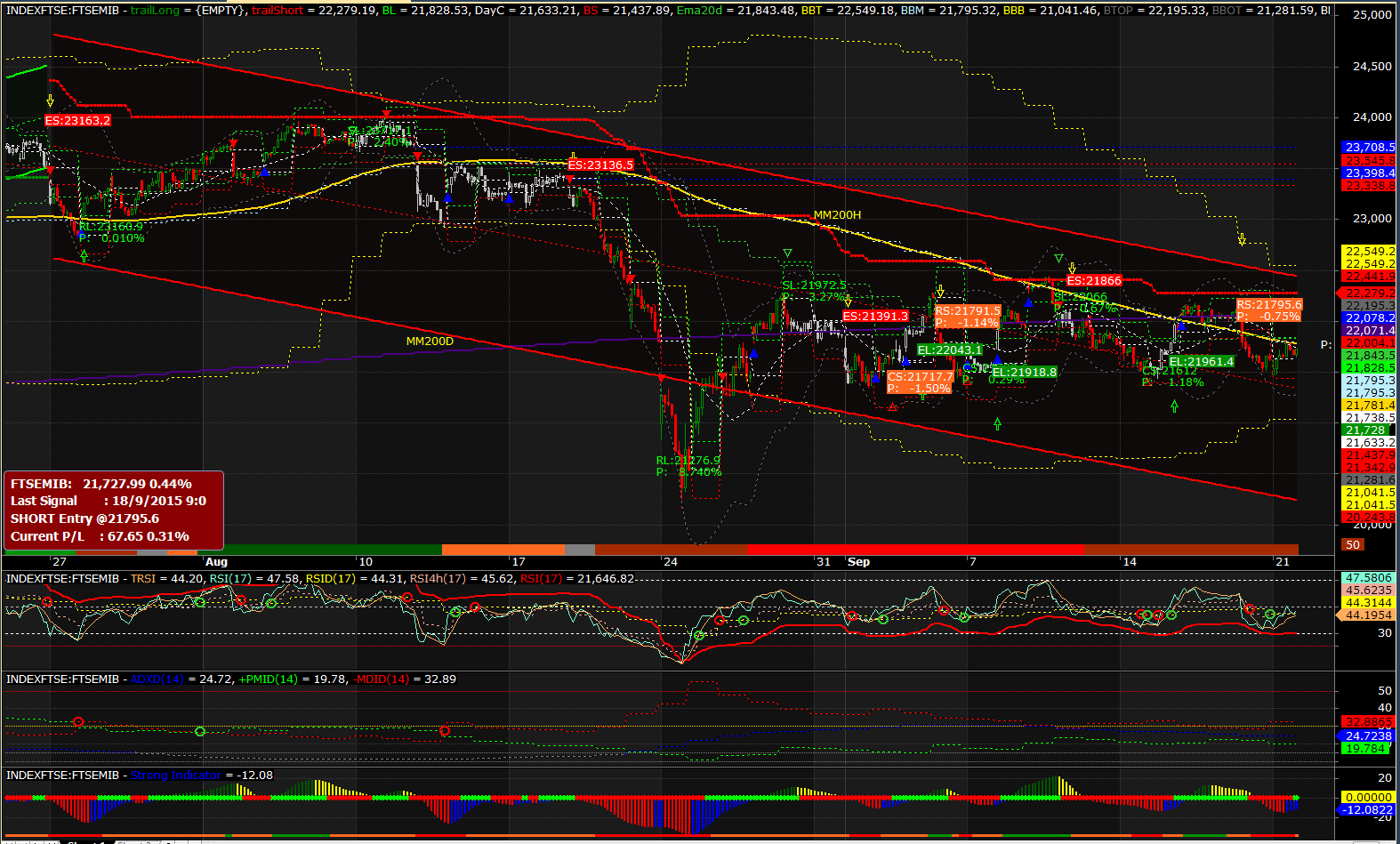1400x844 pixels.
Task: Click the yellow down arrow above ES:21866 label
Action: pyautogui.click(x=1073, y=268)
